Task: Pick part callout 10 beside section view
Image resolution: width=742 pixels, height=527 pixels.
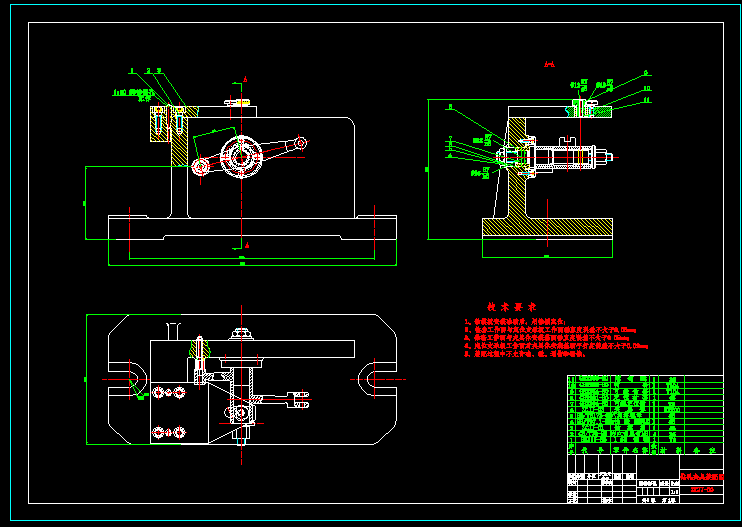Action: [x=647, y=88]
